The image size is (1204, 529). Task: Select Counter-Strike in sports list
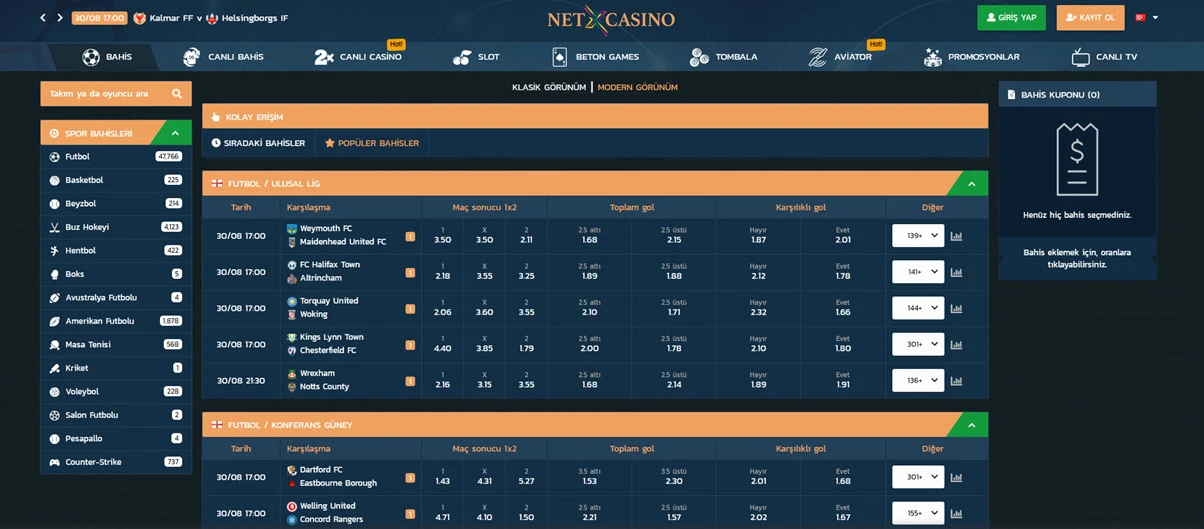point(116,462)
